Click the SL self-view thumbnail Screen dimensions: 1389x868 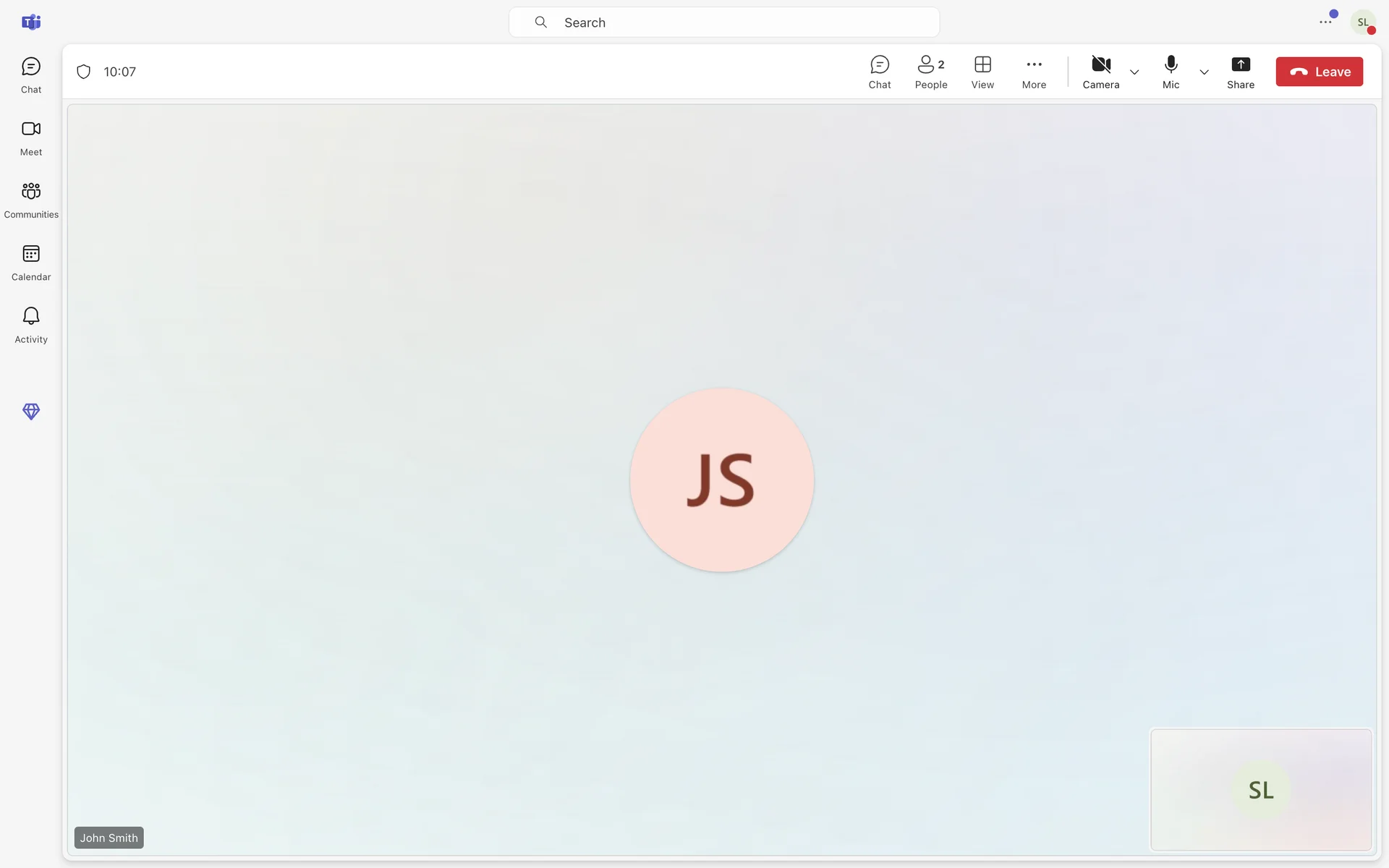click(1260, 789)
